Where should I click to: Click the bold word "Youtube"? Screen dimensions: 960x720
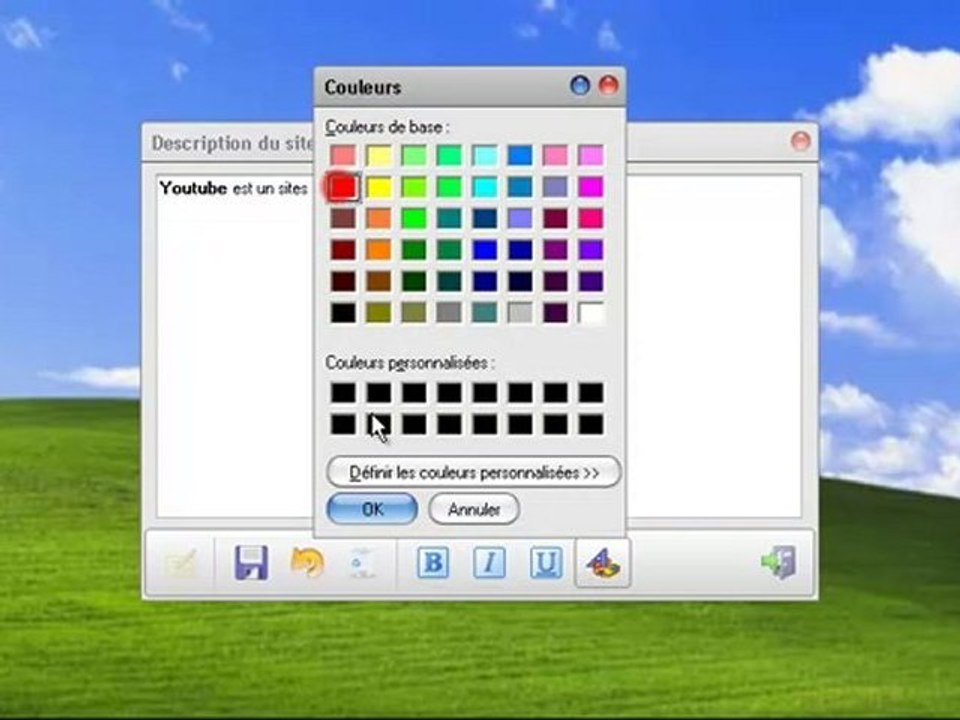pyautogui.click(x=193, y=188)
